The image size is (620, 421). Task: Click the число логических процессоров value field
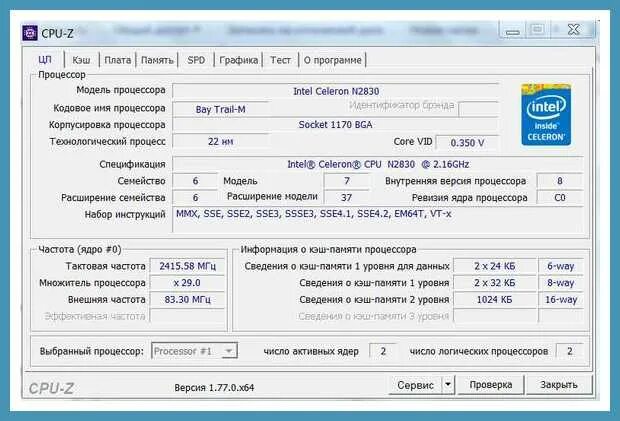click(x=569, y=351)
